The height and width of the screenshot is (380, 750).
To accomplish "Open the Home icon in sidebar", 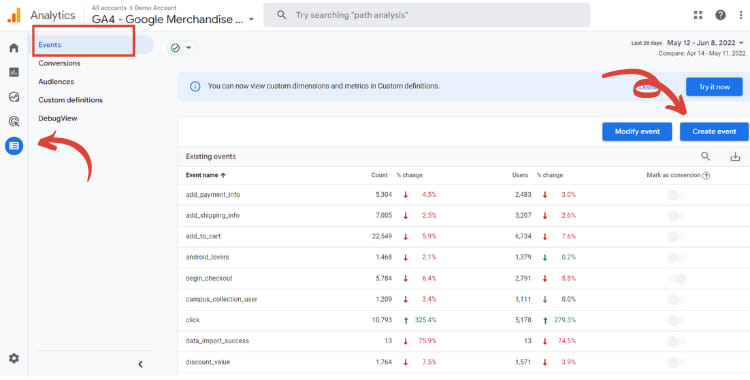I will point(14,48).
